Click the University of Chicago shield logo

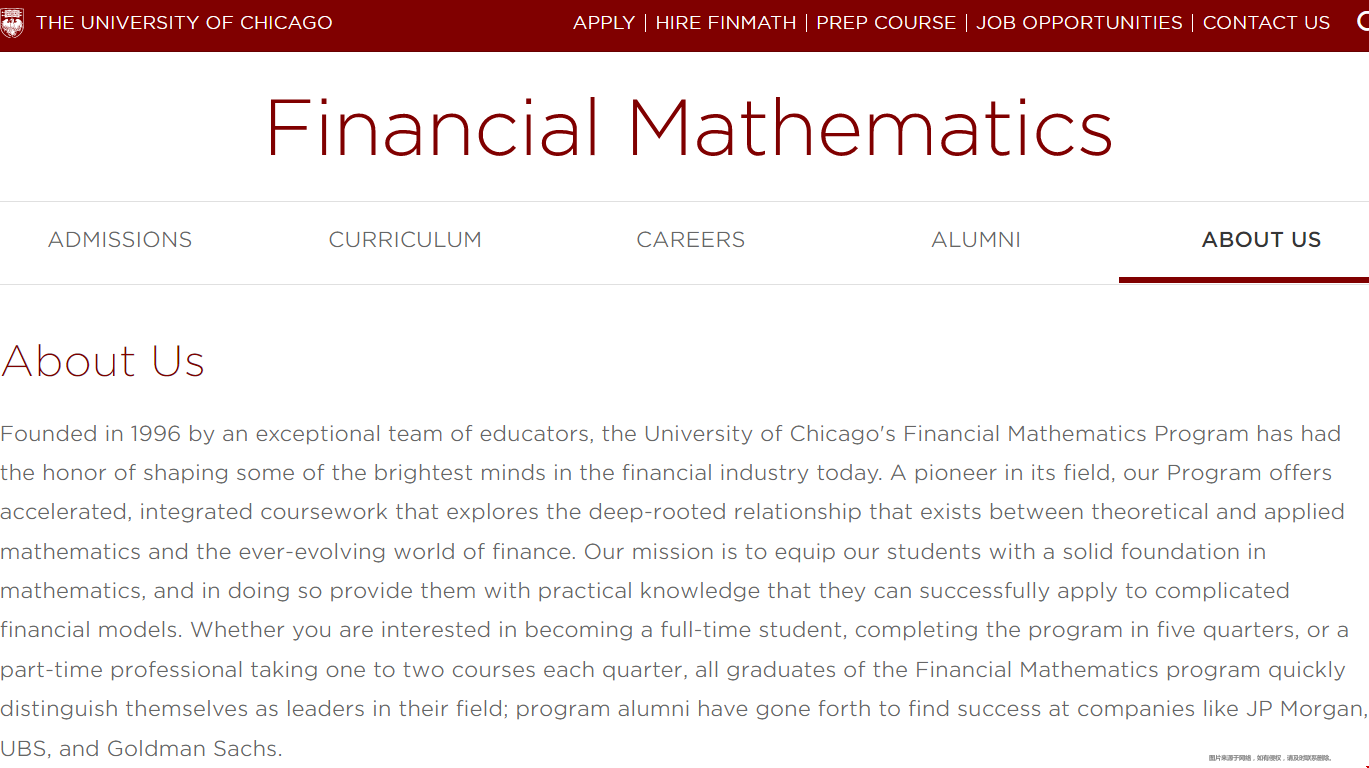click(x=12, y=22)
